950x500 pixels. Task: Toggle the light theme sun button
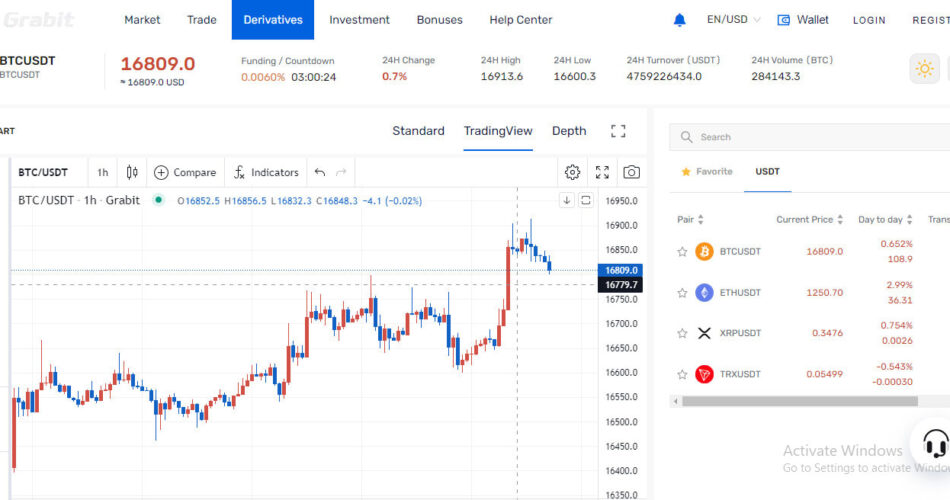tap(924, 69)
